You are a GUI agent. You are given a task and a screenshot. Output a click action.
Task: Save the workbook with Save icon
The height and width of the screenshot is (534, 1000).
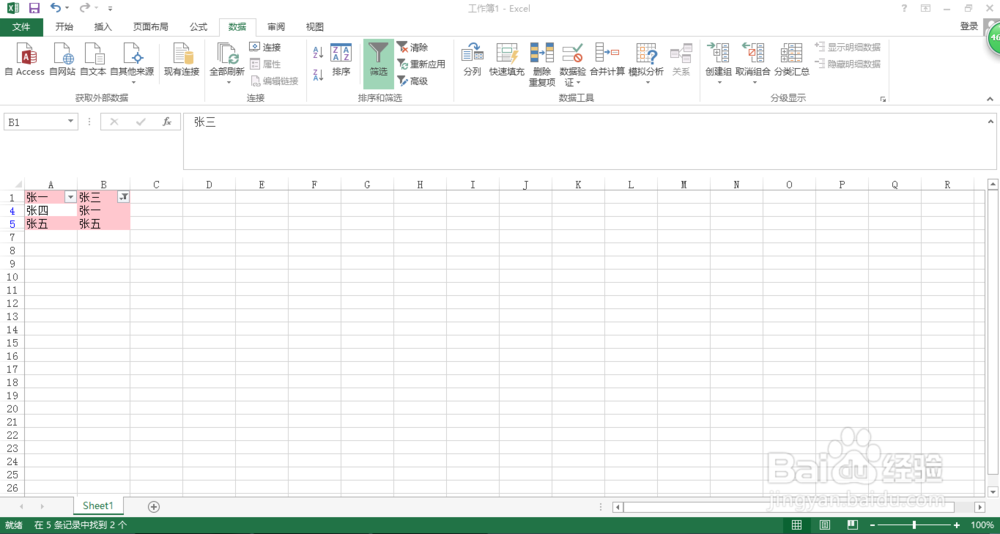pos(34,8)
